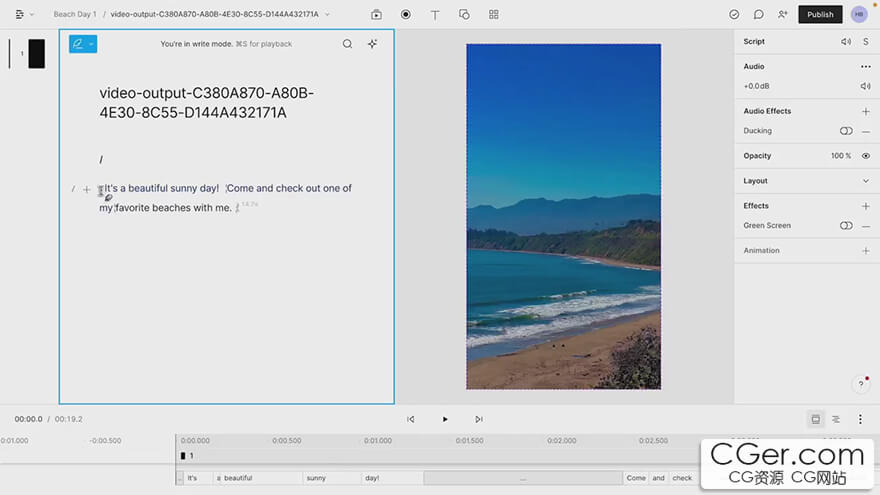Click the Opacity 100 % value
Screen dimensions: 880x495
coord(841,155)
